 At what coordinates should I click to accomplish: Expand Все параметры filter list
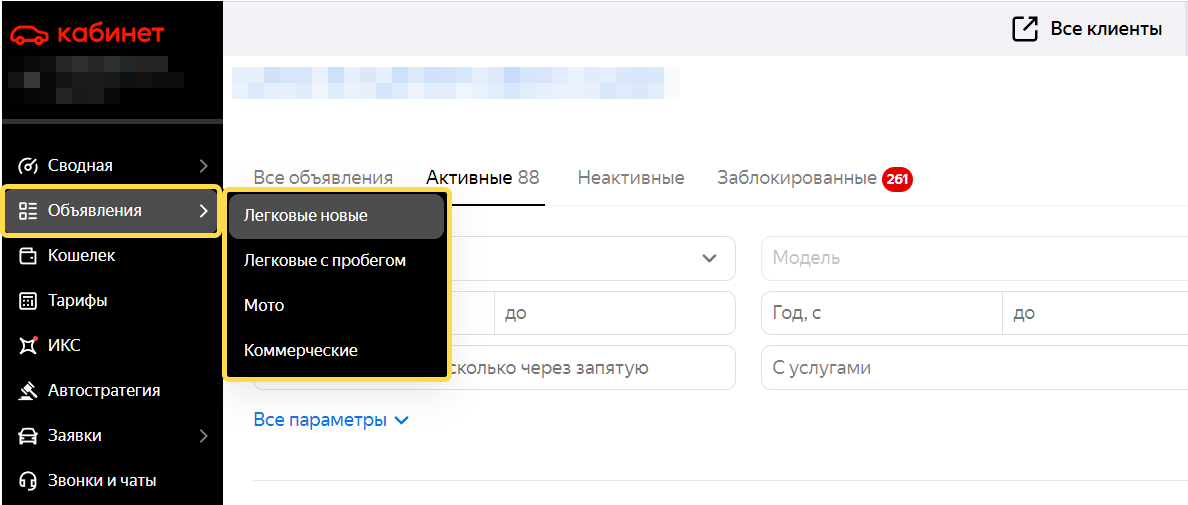[331, 420]
